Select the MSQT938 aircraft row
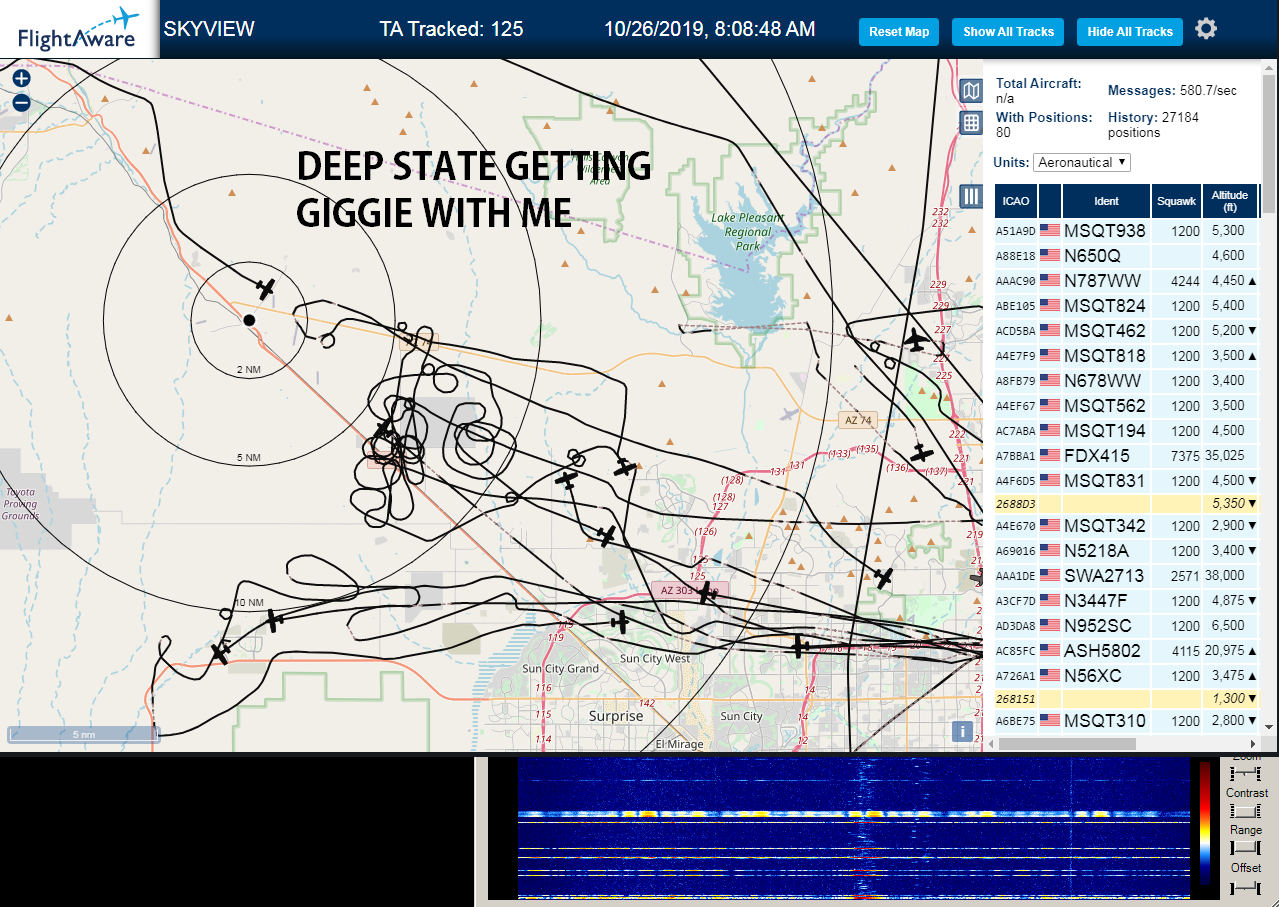This screenshot has height=907, width=1279. [x=1126, y=230]
